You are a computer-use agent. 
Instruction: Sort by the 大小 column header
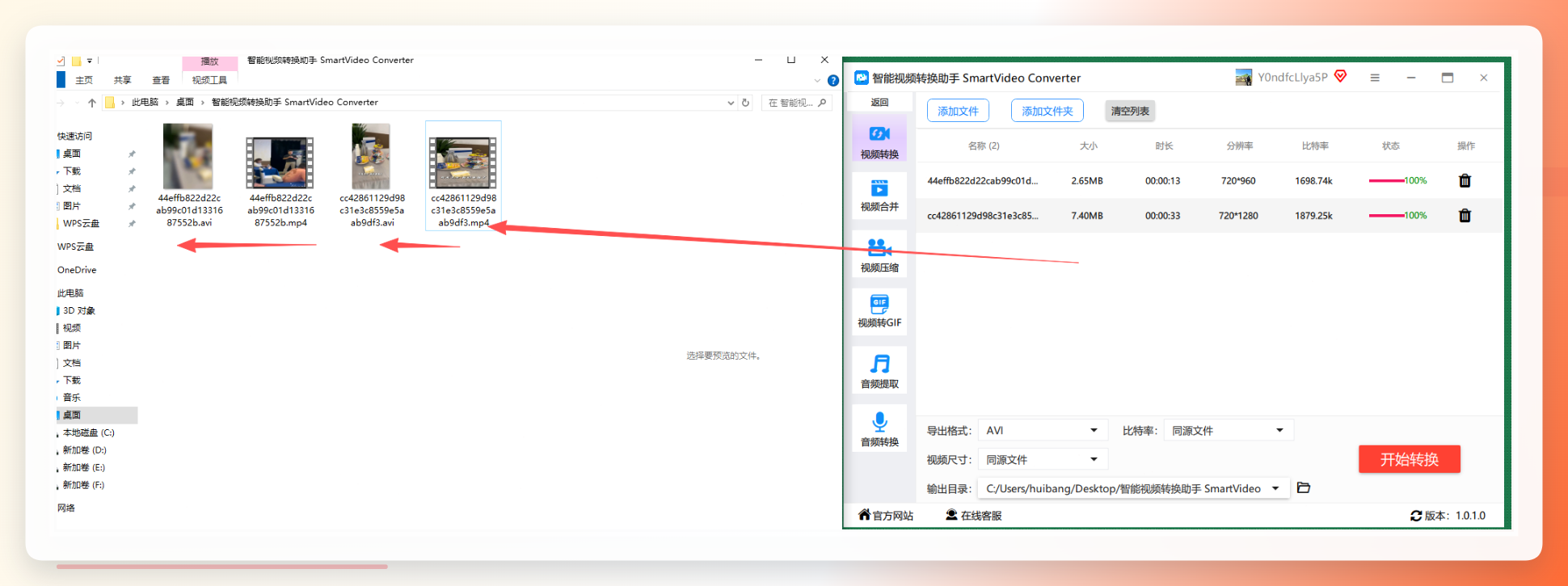pos(1089,146)
